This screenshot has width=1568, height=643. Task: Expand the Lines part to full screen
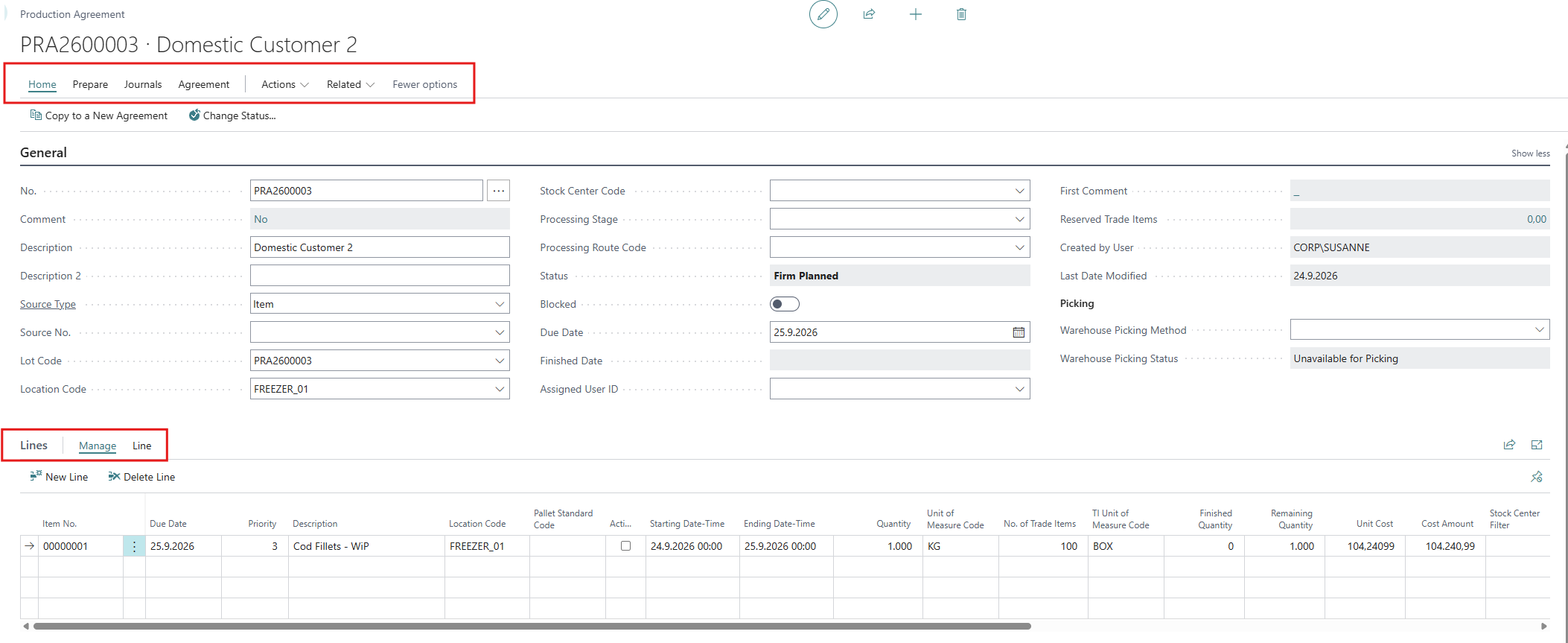pos(1537,445)
